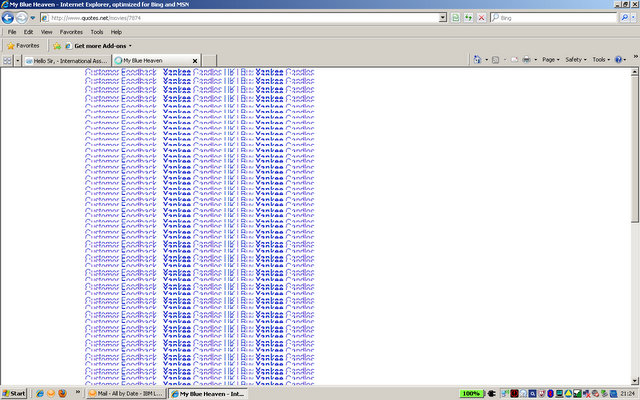Open the View menu
This screenshot has width=640, height=400.
(46, 32)
